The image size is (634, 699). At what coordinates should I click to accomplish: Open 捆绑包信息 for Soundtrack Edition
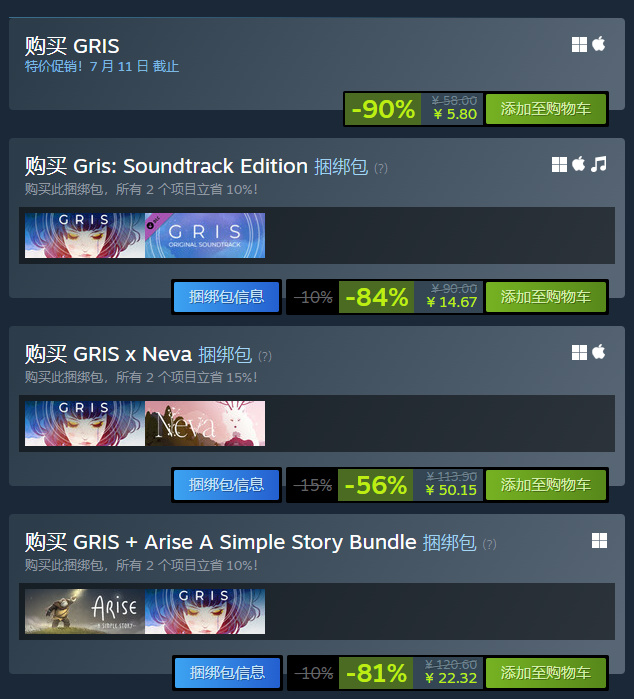pyautogui.click(x=226, y=297)
